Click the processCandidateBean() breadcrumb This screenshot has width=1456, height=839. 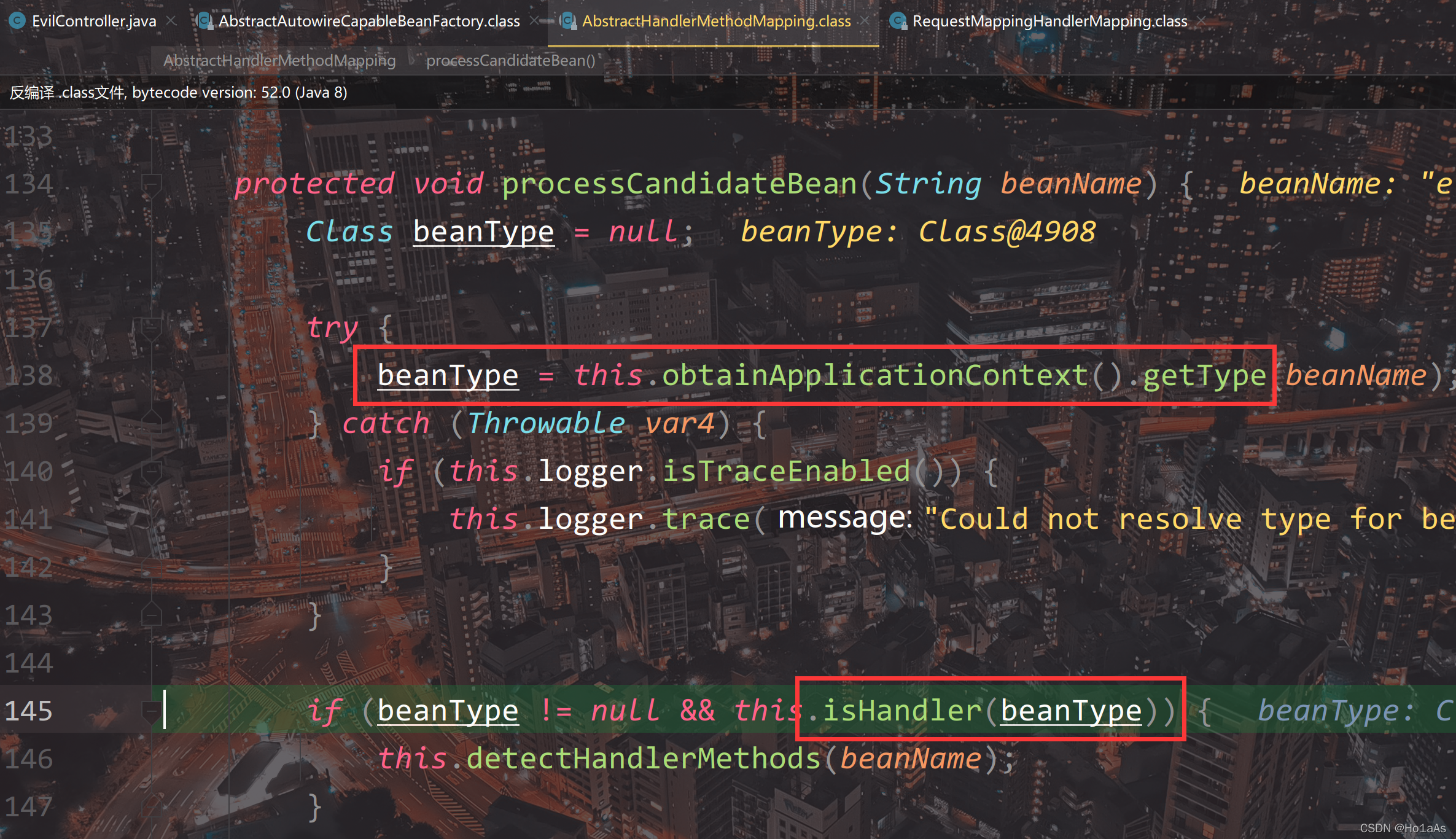[510, 60]
